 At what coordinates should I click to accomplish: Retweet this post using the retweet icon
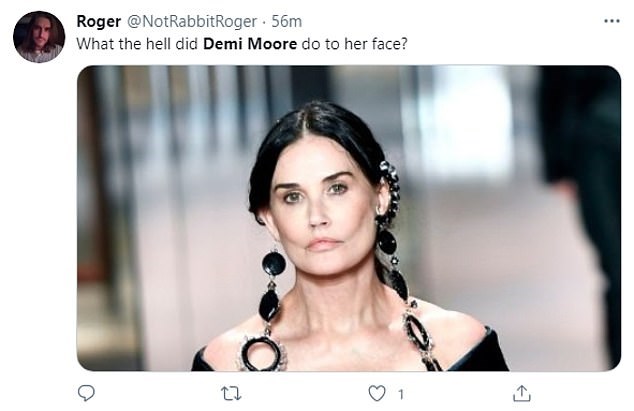[x=231, y=393]
